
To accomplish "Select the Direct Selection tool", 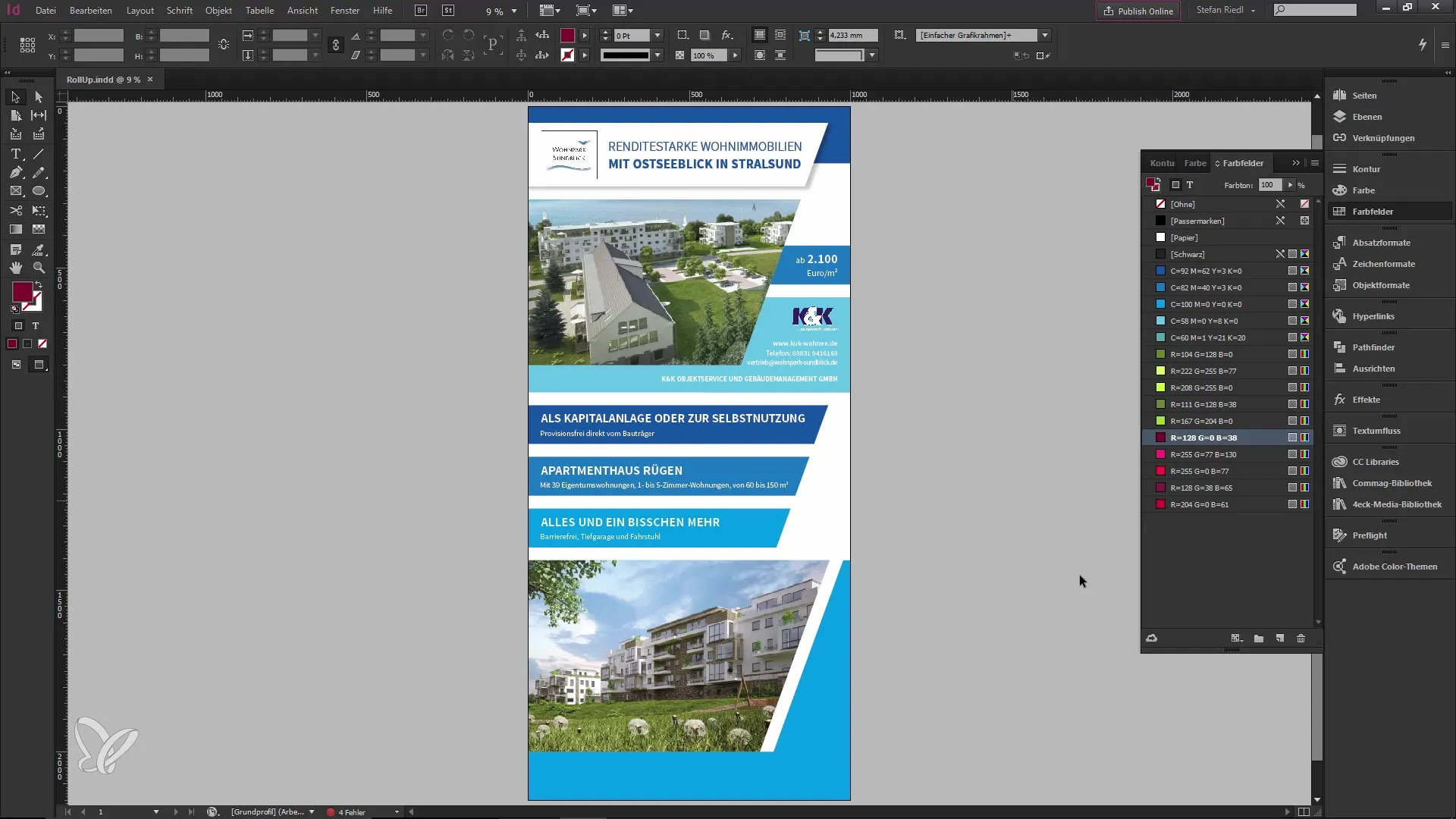I will [39, 97].
